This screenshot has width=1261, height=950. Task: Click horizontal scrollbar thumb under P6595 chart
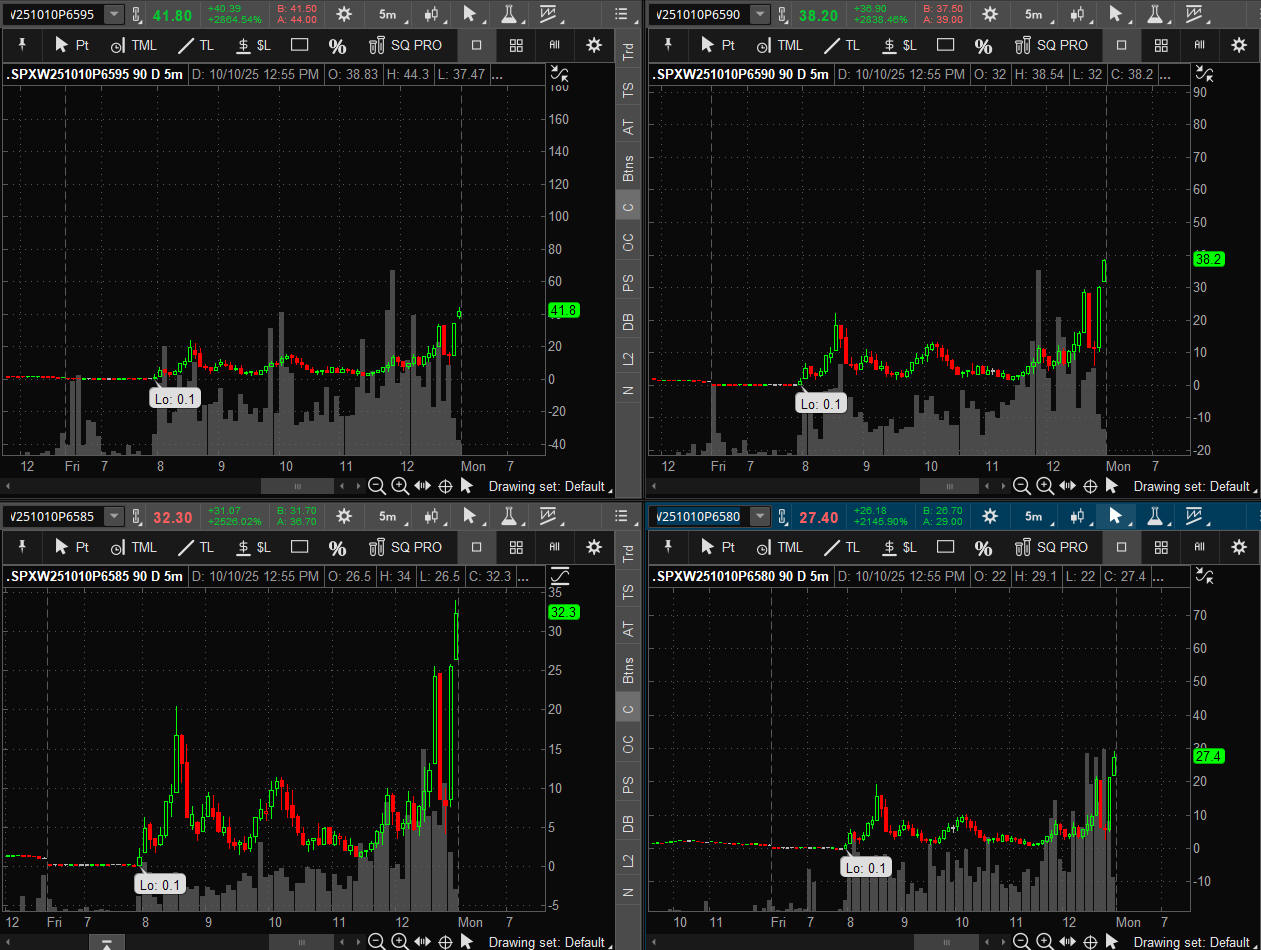tap(296, 486)
